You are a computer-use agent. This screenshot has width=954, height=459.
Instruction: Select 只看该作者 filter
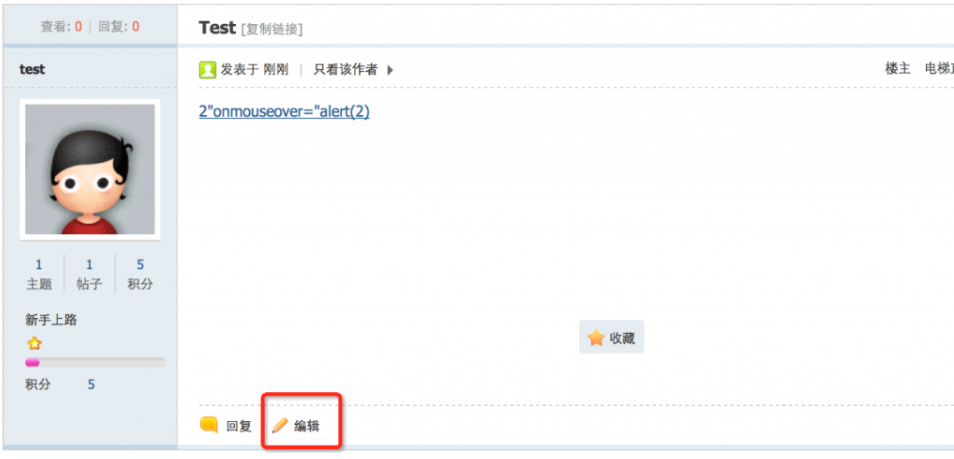click(x=345, y=69)
